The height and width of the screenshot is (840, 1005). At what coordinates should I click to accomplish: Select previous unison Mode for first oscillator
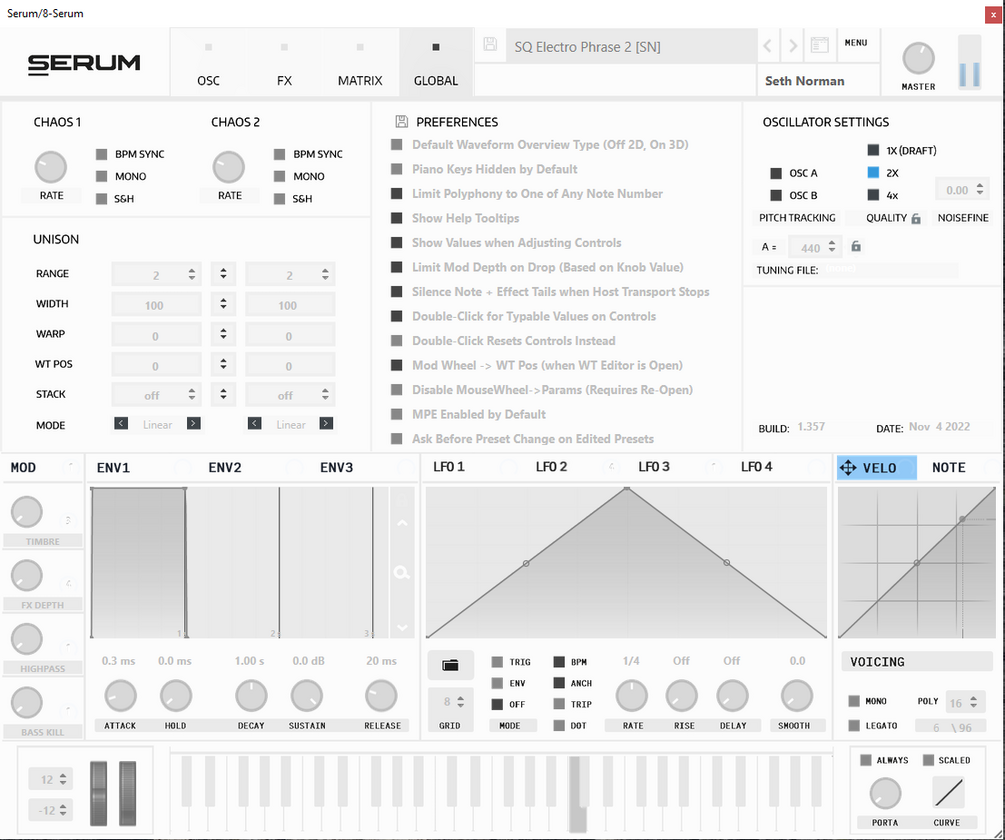click(x=121, y=424)
